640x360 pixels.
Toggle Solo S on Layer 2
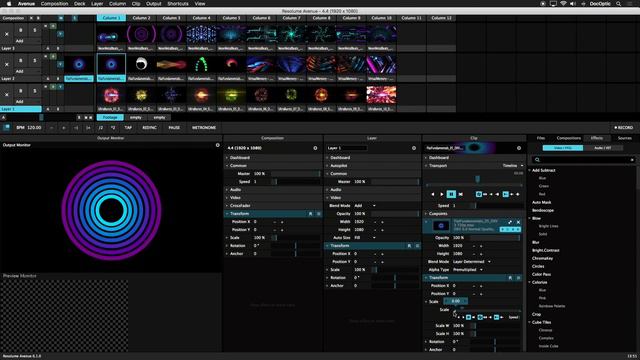[35, 60]
